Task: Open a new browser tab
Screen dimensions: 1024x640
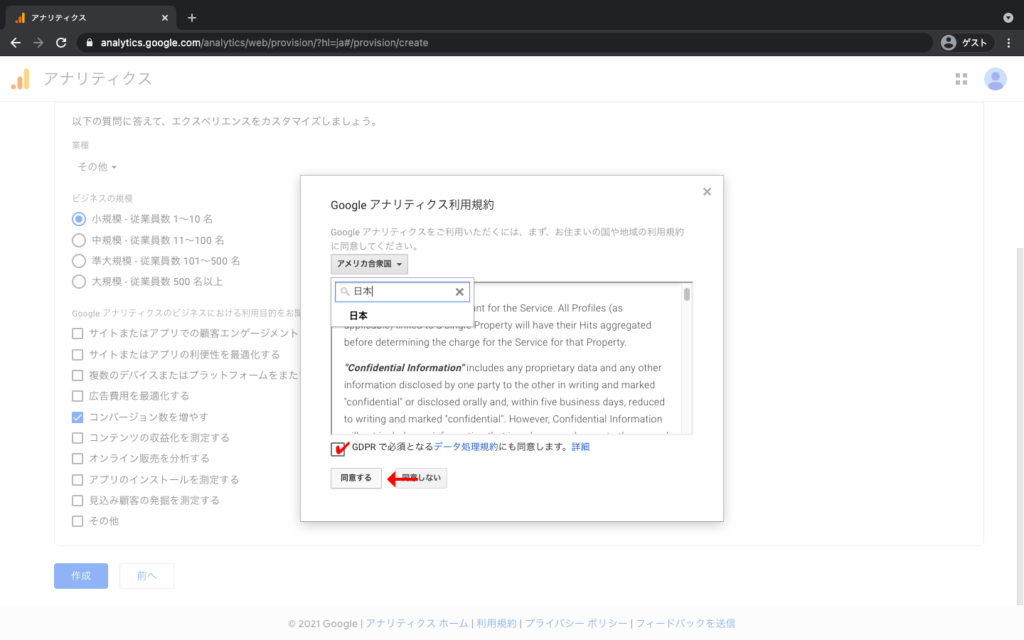Action: (191, 18)
